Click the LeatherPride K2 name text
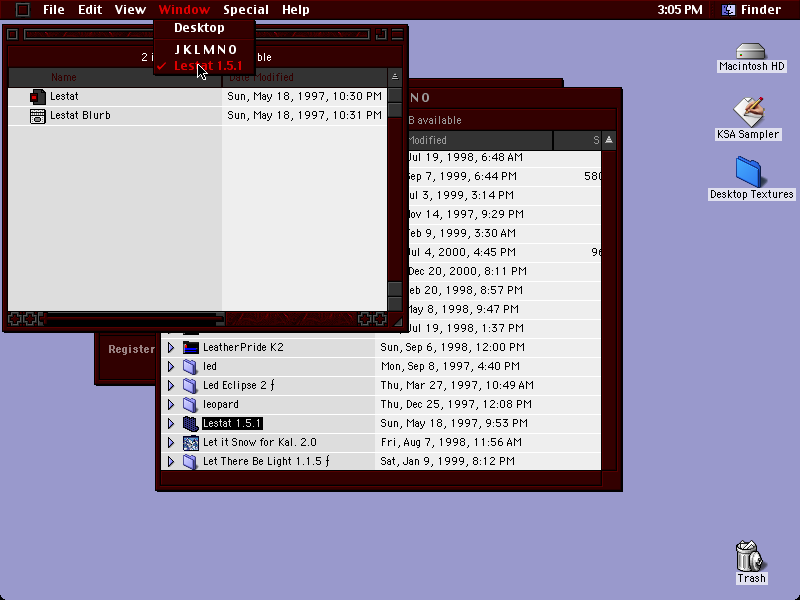 click(x=243, y=347)
